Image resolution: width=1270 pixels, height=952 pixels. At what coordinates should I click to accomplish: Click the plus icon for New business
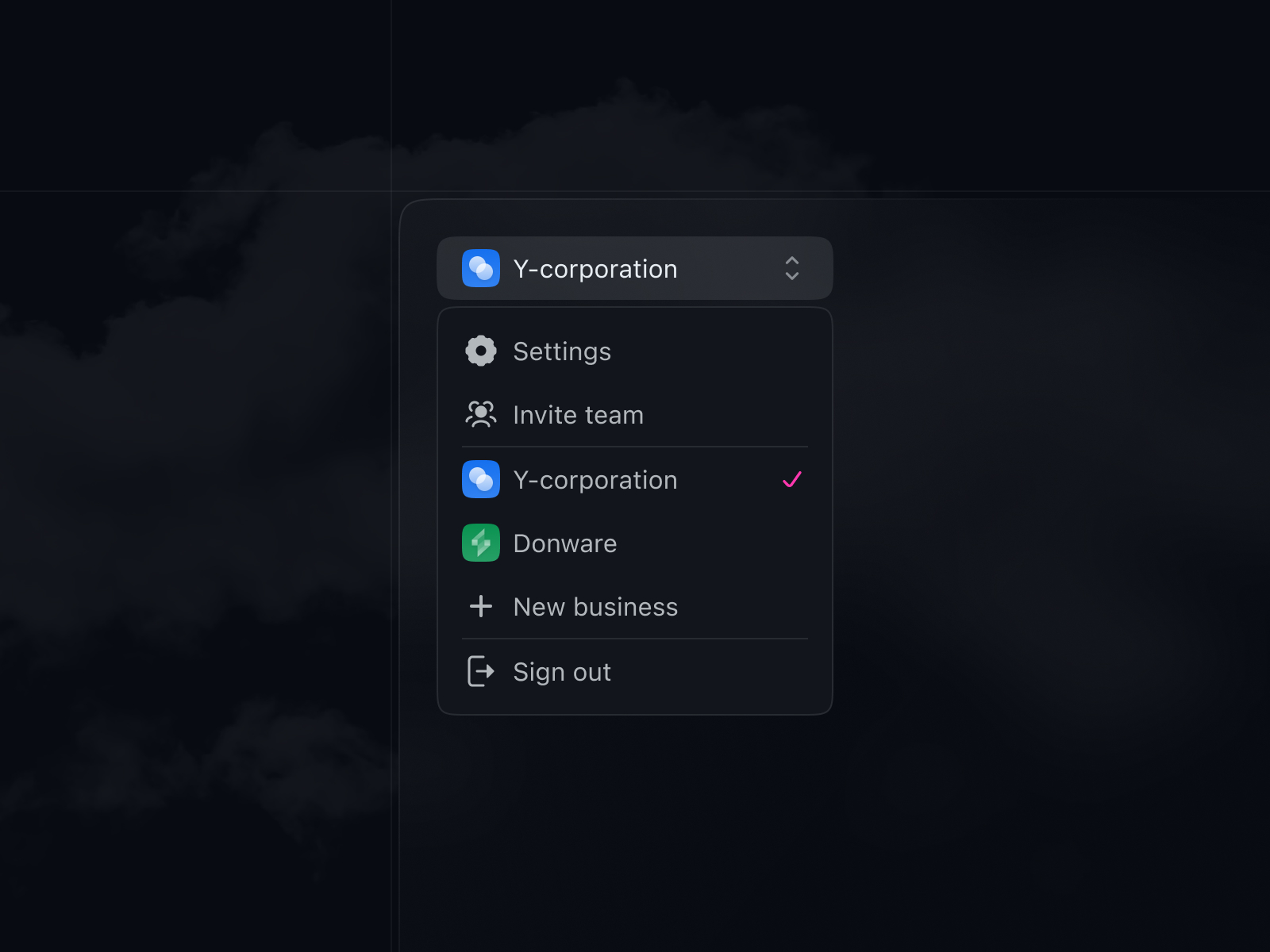pos(481,606)
